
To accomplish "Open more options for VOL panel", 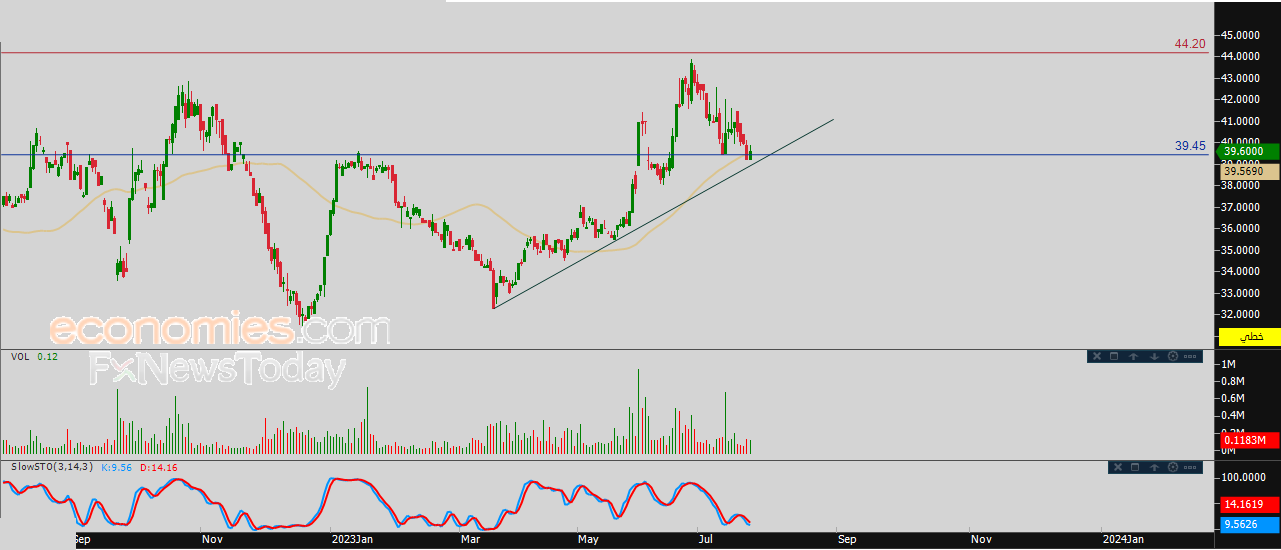I will 1190,356.
